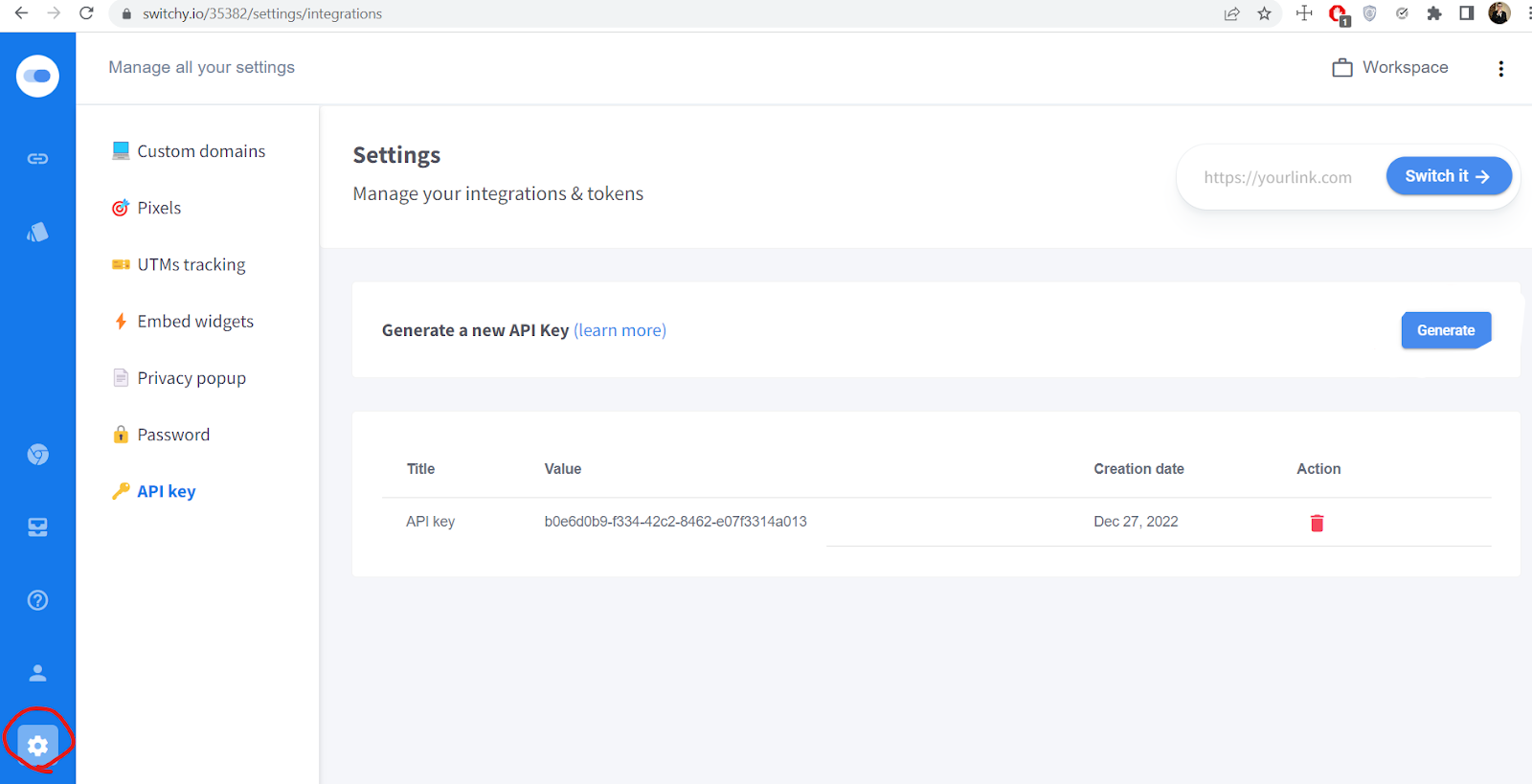Open Custom domains settings
Screen dimensions: 1532x784
[189, 151]
